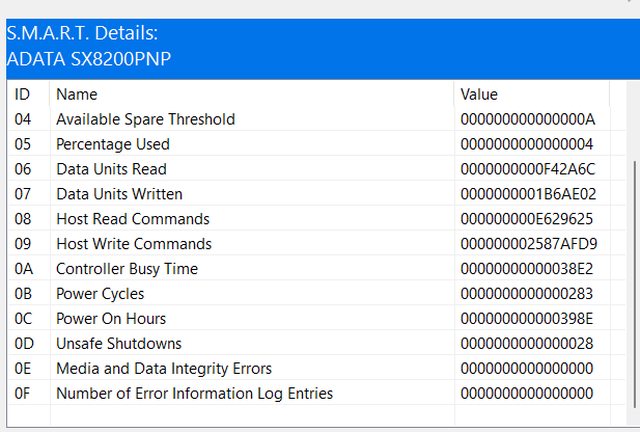The image size is (640, 432).
Task: Click the ID cell 0A
Action: [x=23, y=269]
